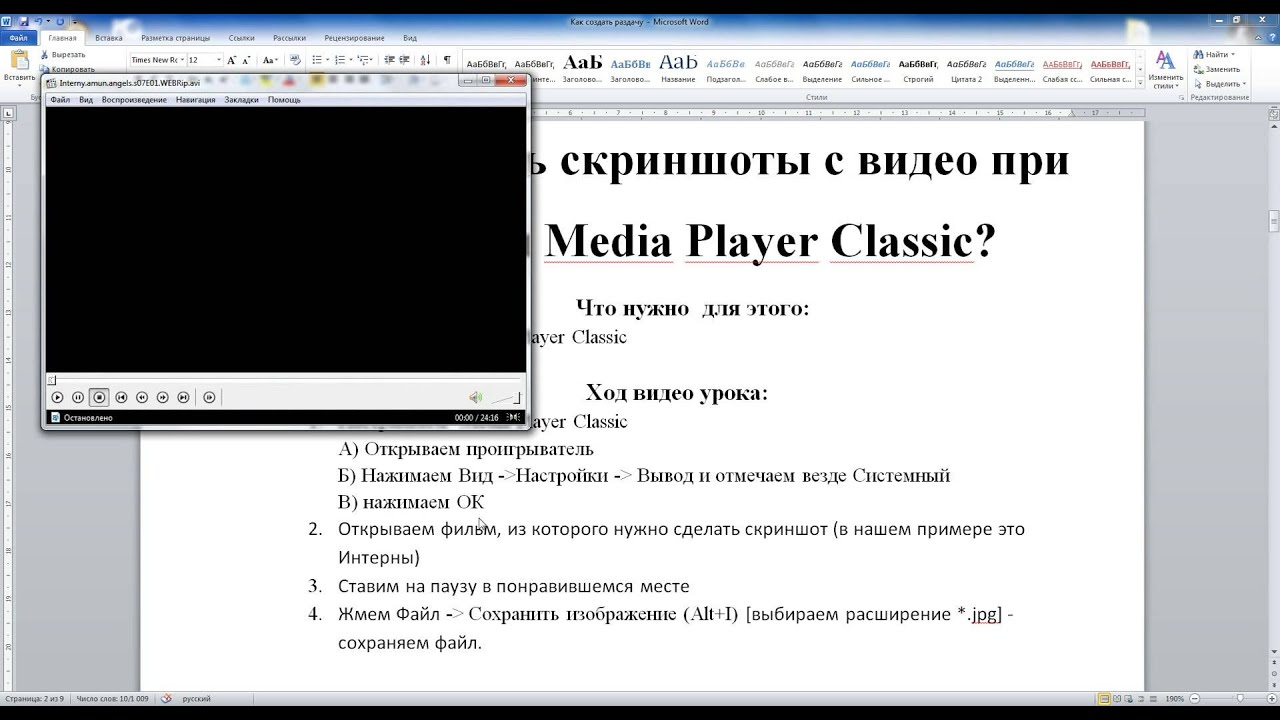The image size is (1280, 720).
Task: Open the Customize Quick Access Toolbar dropdown
Action: coord(75,21)
